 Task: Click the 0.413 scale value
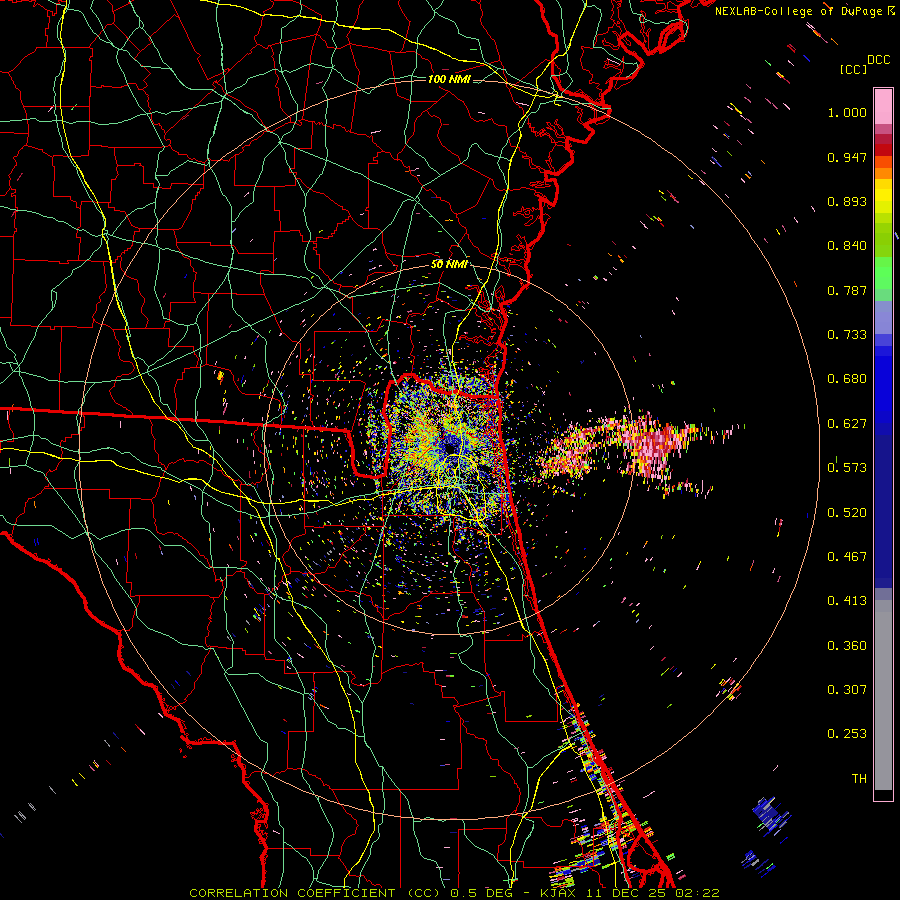847,601
